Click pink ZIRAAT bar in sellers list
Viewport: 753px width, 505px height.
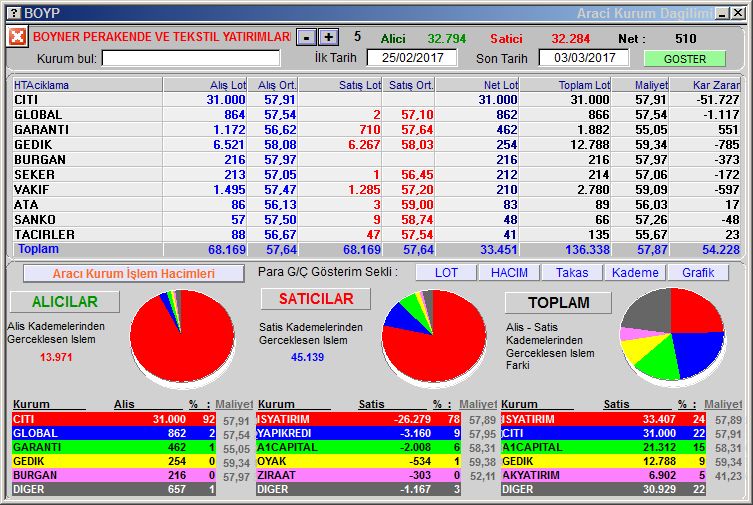coord(358,475)
